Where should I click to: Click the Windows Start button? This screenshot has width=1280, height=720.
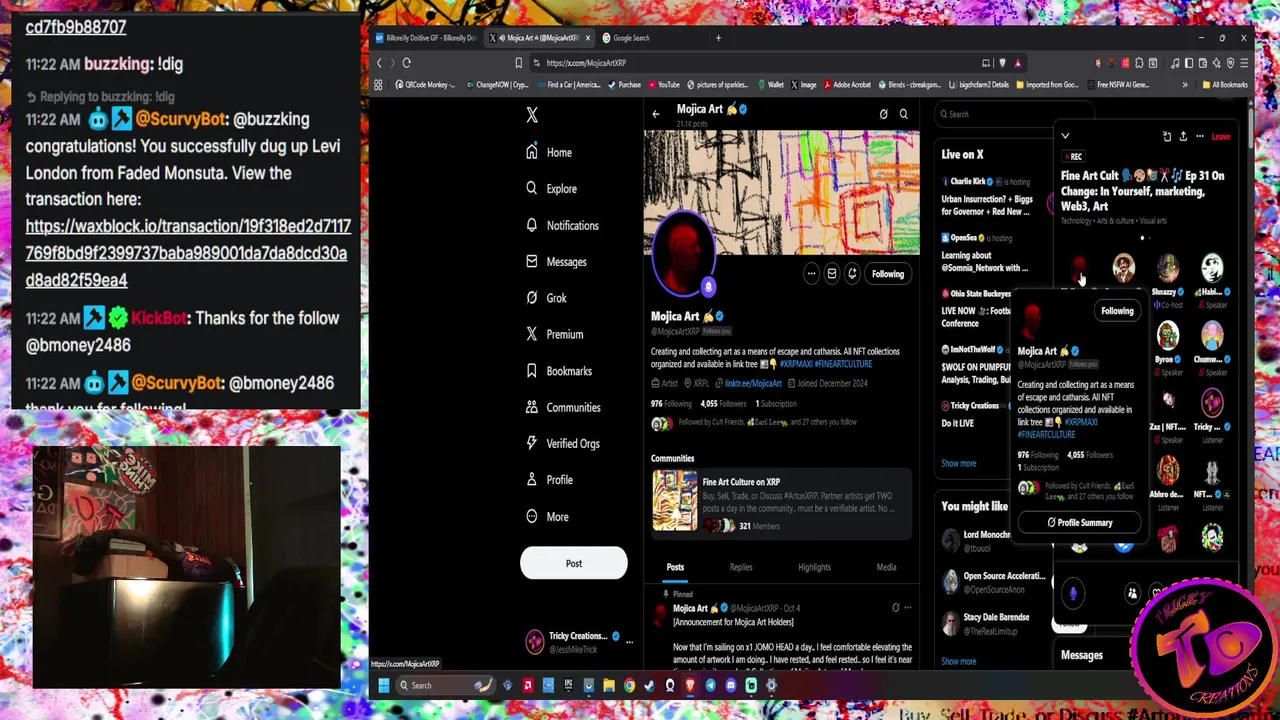click(x=383, y=685)
